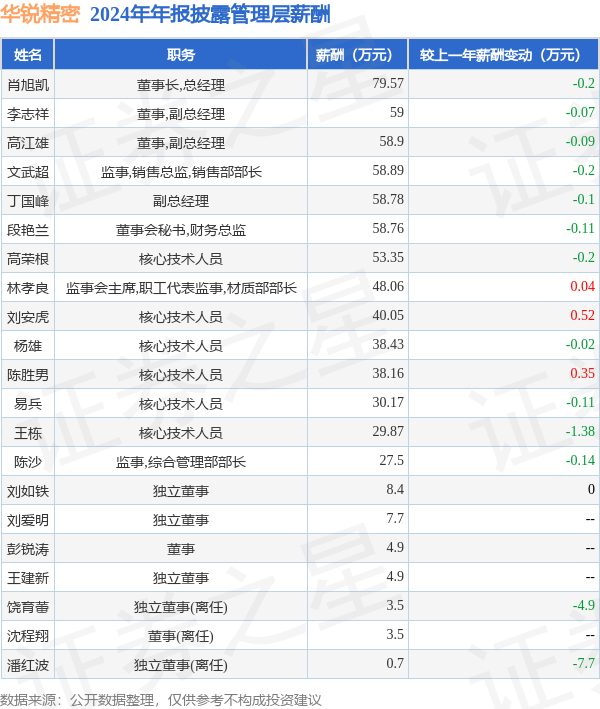Image resolution: width=600 pixels, height=709 pixels.
Task: Click the 职务 column header
Action: click(x=180, y=55)
